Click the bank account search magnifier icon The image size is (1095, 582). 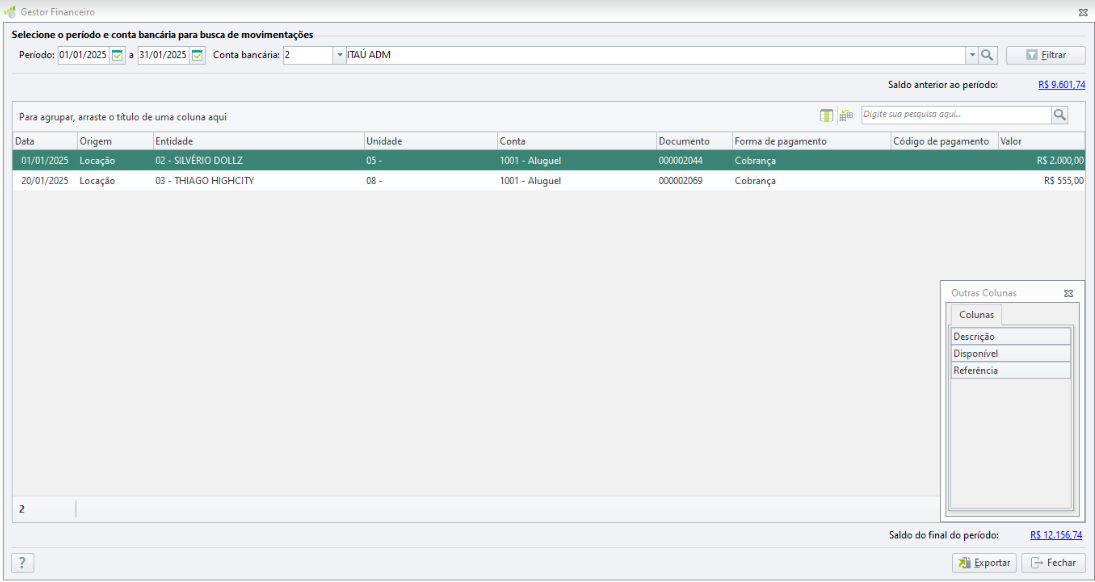(x=987, y=55)
